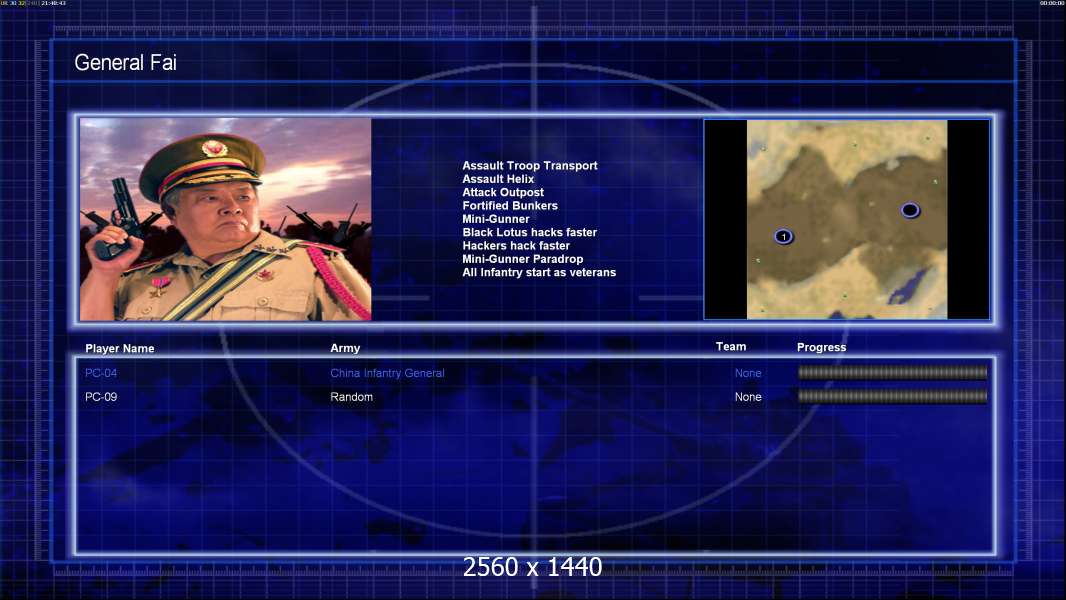The image size is (1066, 600).
Task: Click 'Assault Troop Transport' in the ability list
Action: pos(530,165)
